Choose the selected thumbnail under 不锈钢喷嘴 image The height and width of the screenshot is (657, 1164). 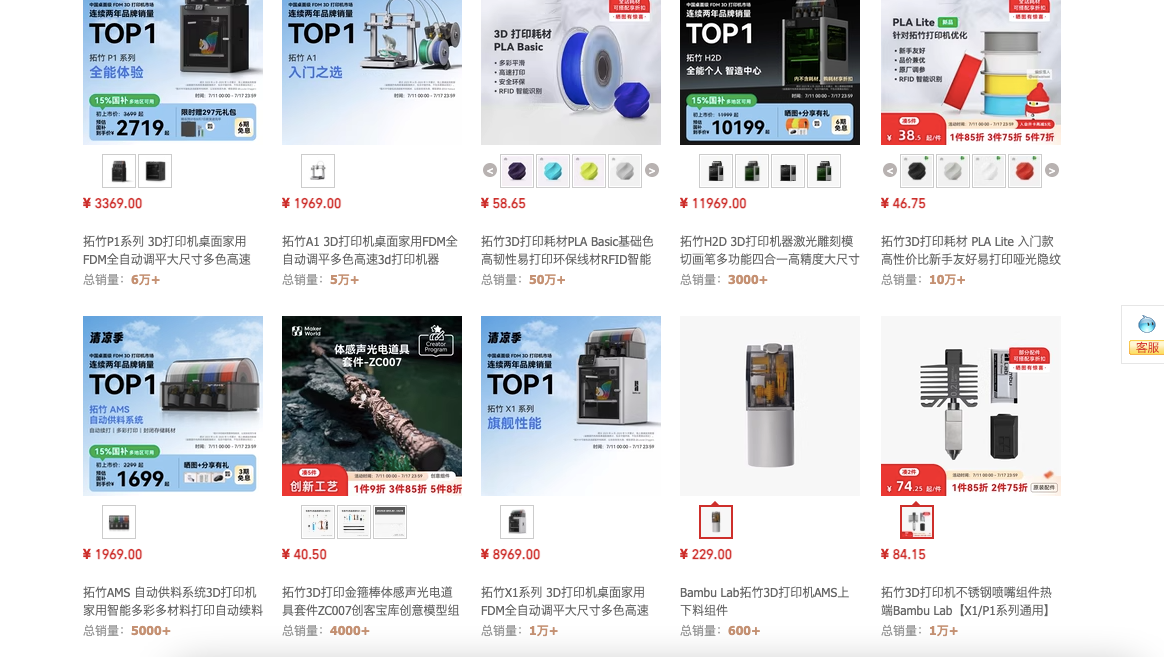[917, 522]
